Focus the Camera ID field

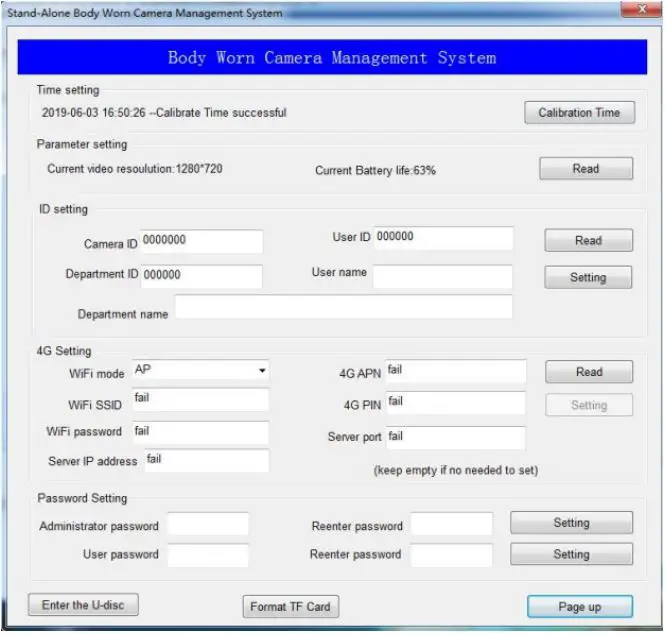coord(201,242)
